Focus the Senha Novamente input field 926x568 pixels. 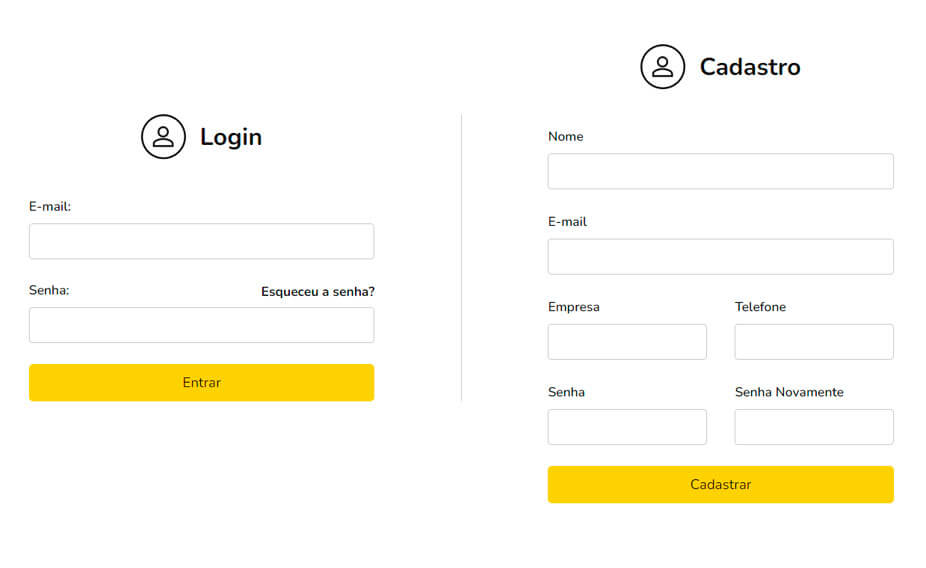814,427
